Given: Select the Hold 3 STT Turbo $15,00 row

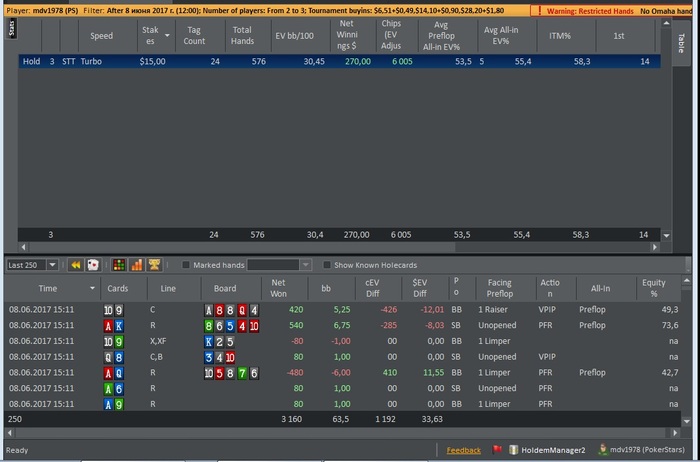Looking at the screenshot, I should click(x=339, y=62).
